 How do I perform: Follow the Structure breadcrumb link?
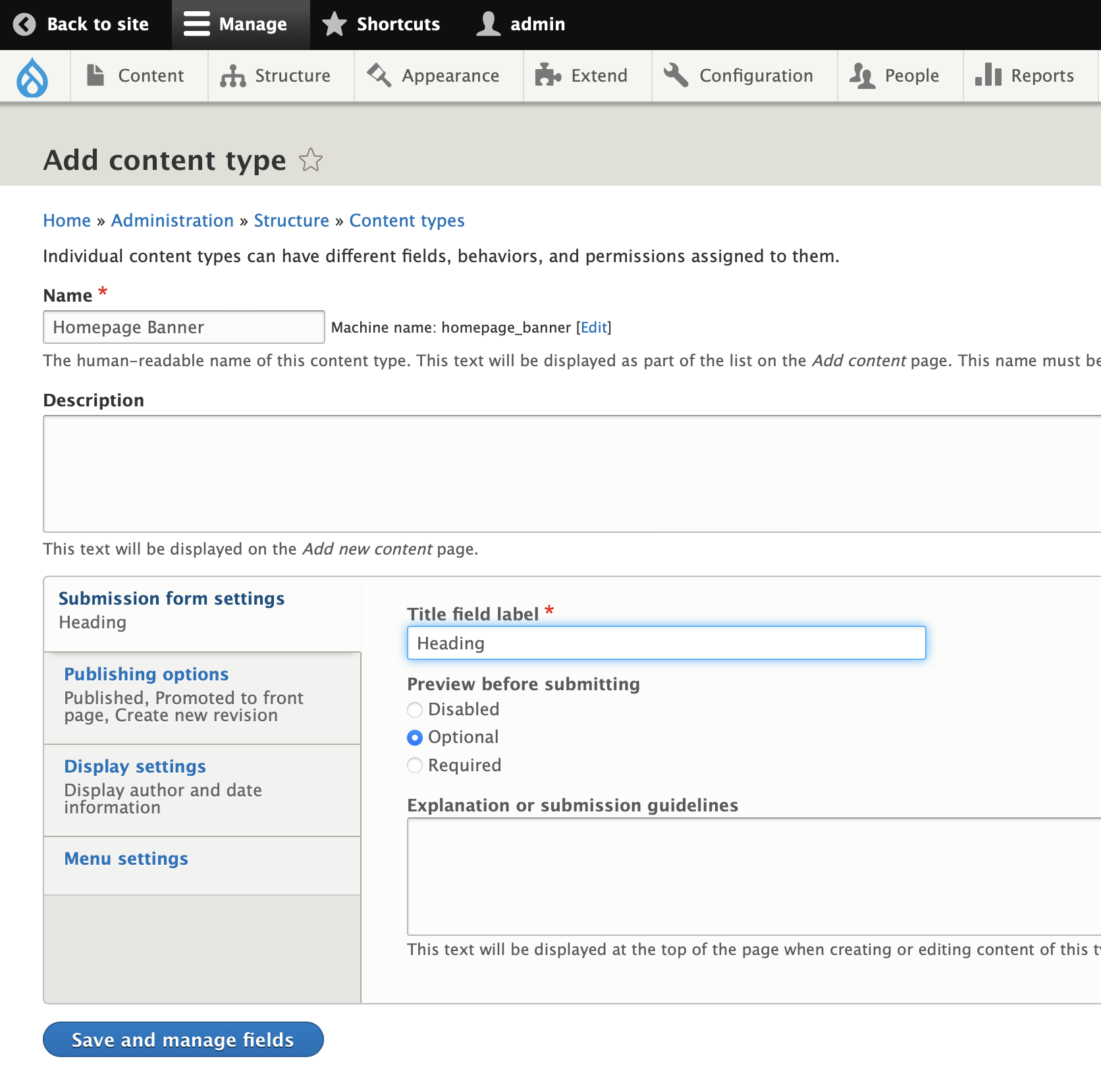click(x=292, y=221)
